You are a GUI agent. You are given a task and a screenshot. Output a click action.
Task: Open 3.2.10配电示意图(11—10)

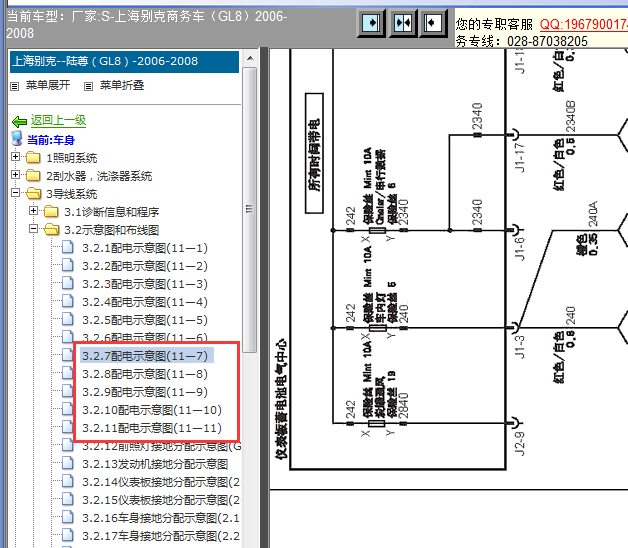tap(152, 410)
